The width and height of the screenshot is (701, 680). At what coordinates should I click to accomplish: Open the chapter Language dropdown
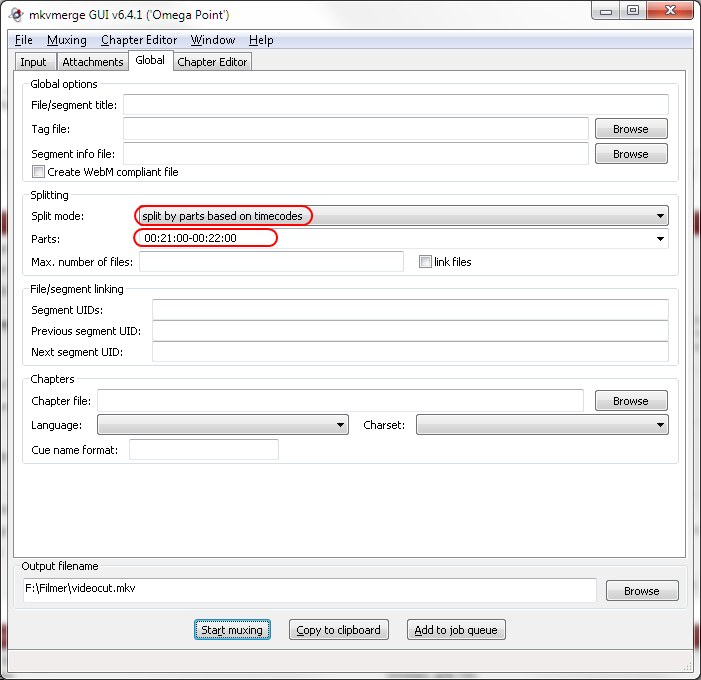[223, 425]
